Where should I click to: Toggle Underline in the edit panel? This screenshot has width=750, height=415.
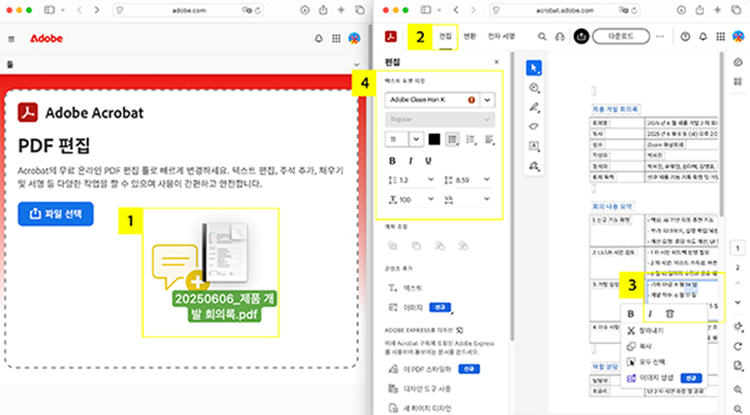click(x=428, y=161)
